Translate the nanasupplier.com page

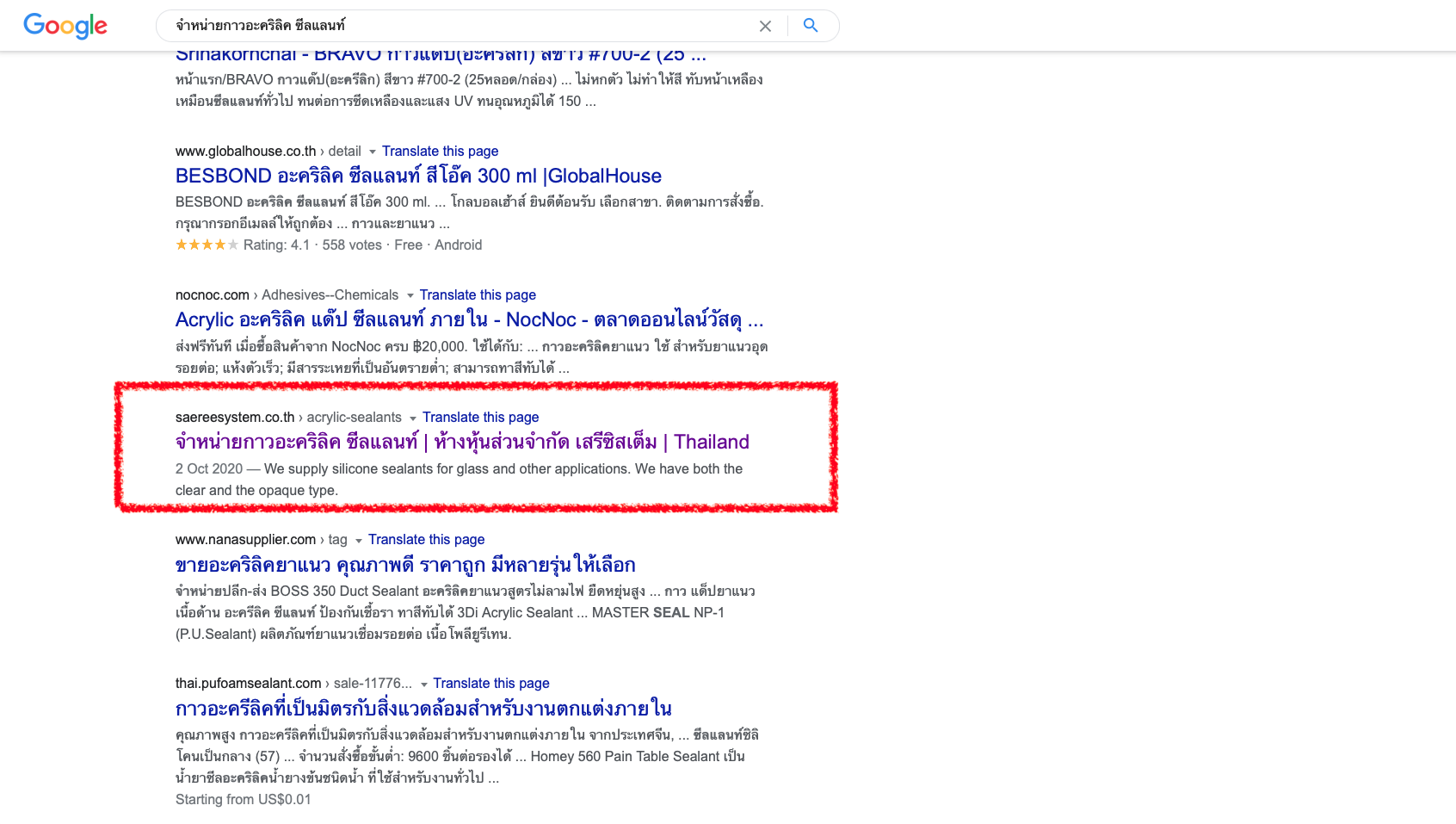tap(426, 540)
